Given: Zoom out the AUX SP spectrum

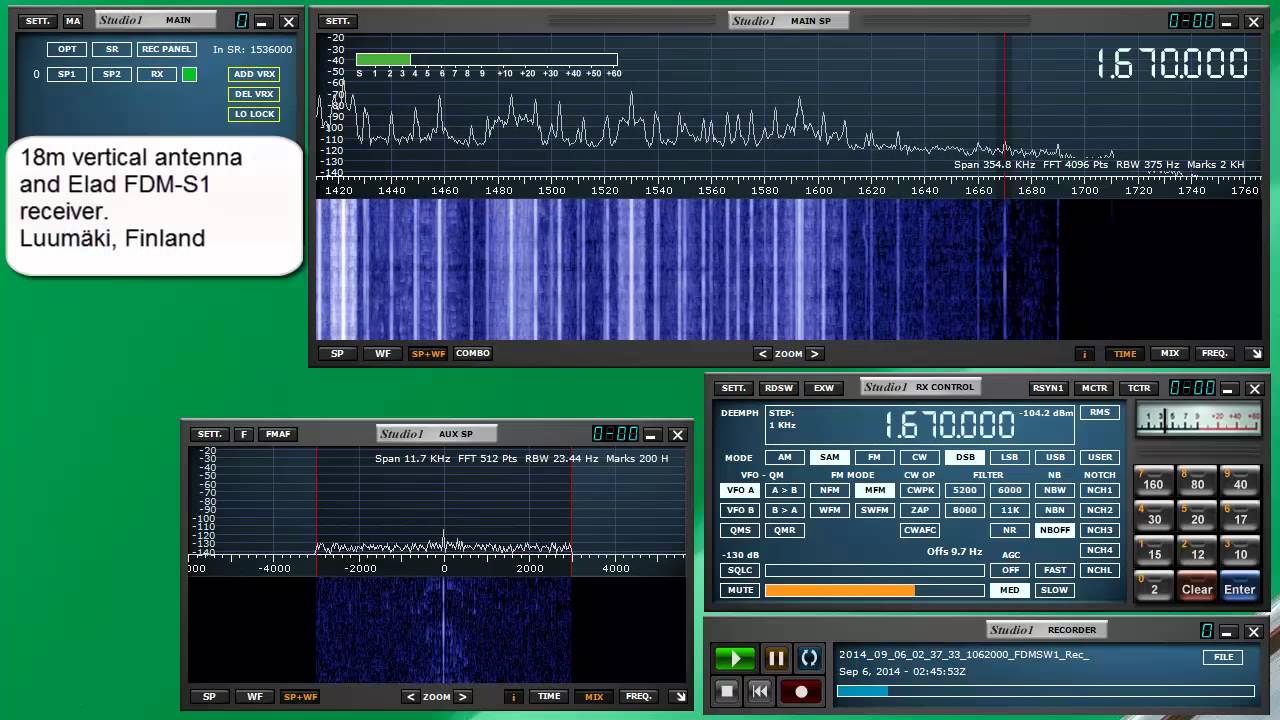Looking at the screenshot, I should (410, 697).
